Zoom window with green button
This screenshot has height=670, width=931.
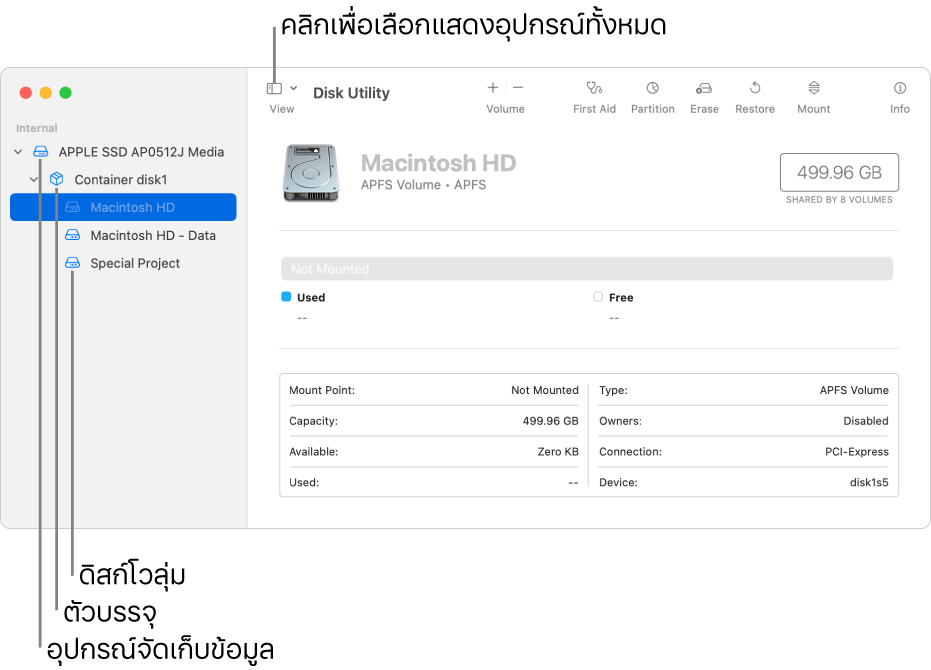pyautogui.click(x=66, y=93)
